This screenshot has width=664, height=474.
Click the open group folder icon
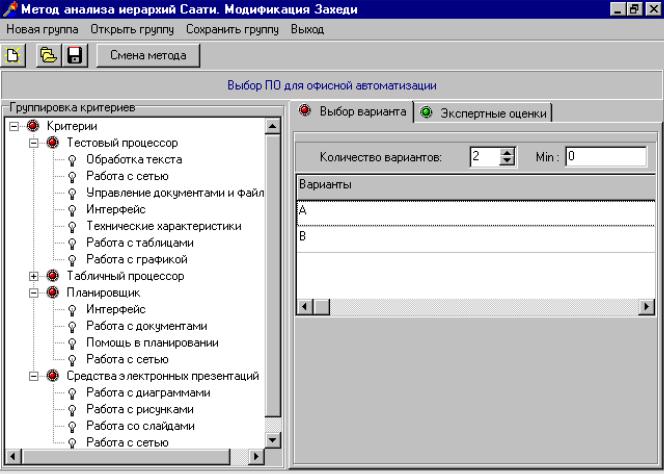pyautogui.click(x=52, y=55)
